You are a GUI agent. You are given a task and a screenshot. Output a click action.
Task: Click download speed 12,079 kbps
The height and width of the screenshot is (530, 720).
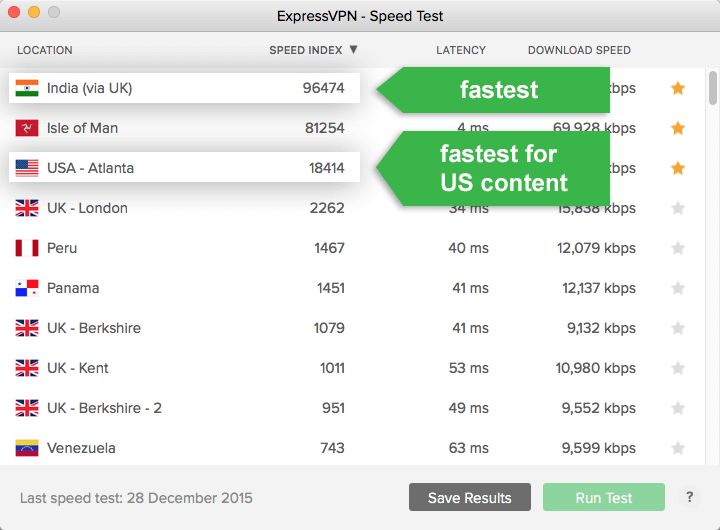pos(596,248)
